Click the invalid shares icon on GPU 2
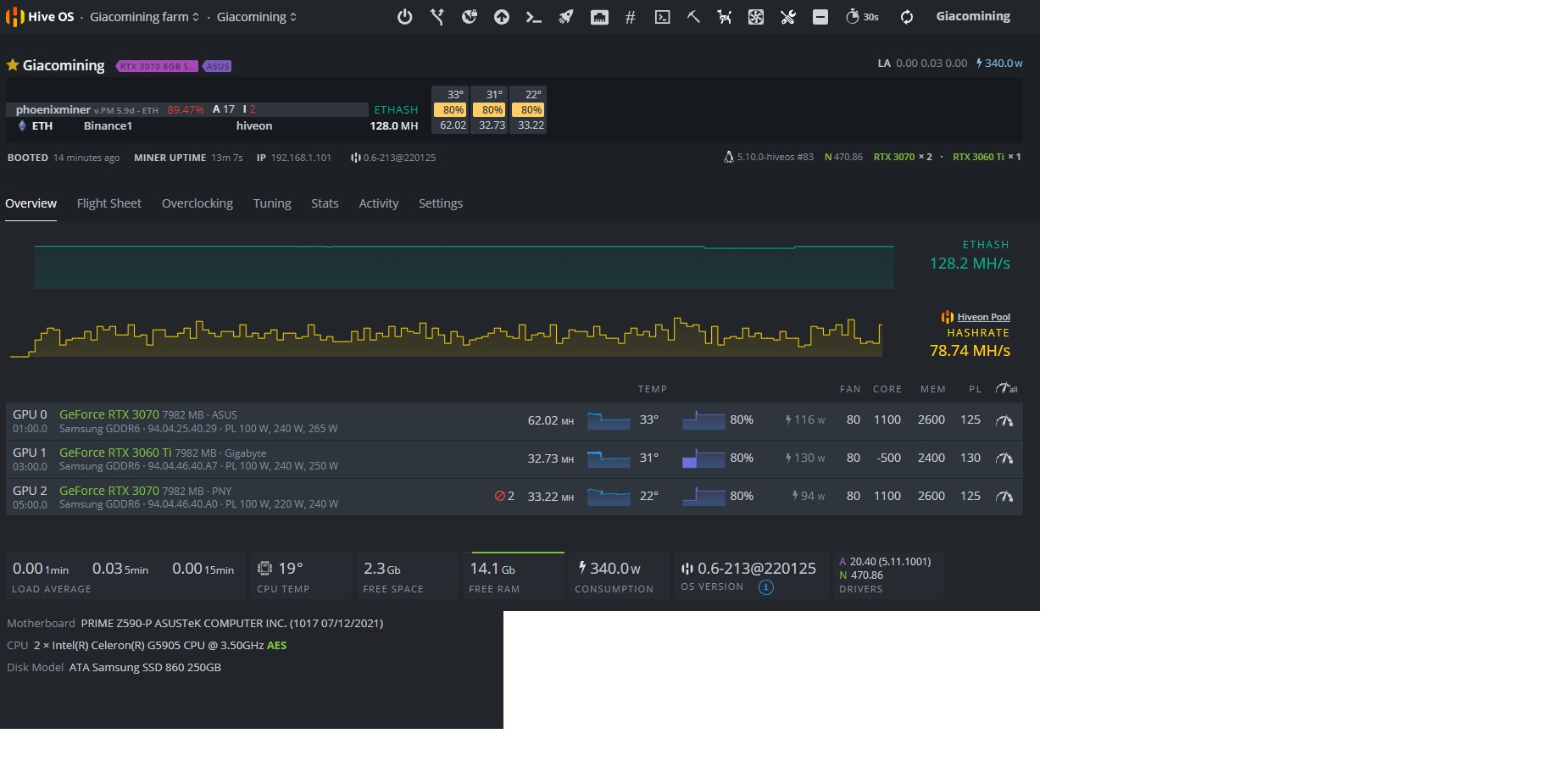Viewport: 1568px width, 778px height. [x=500, y=496]
